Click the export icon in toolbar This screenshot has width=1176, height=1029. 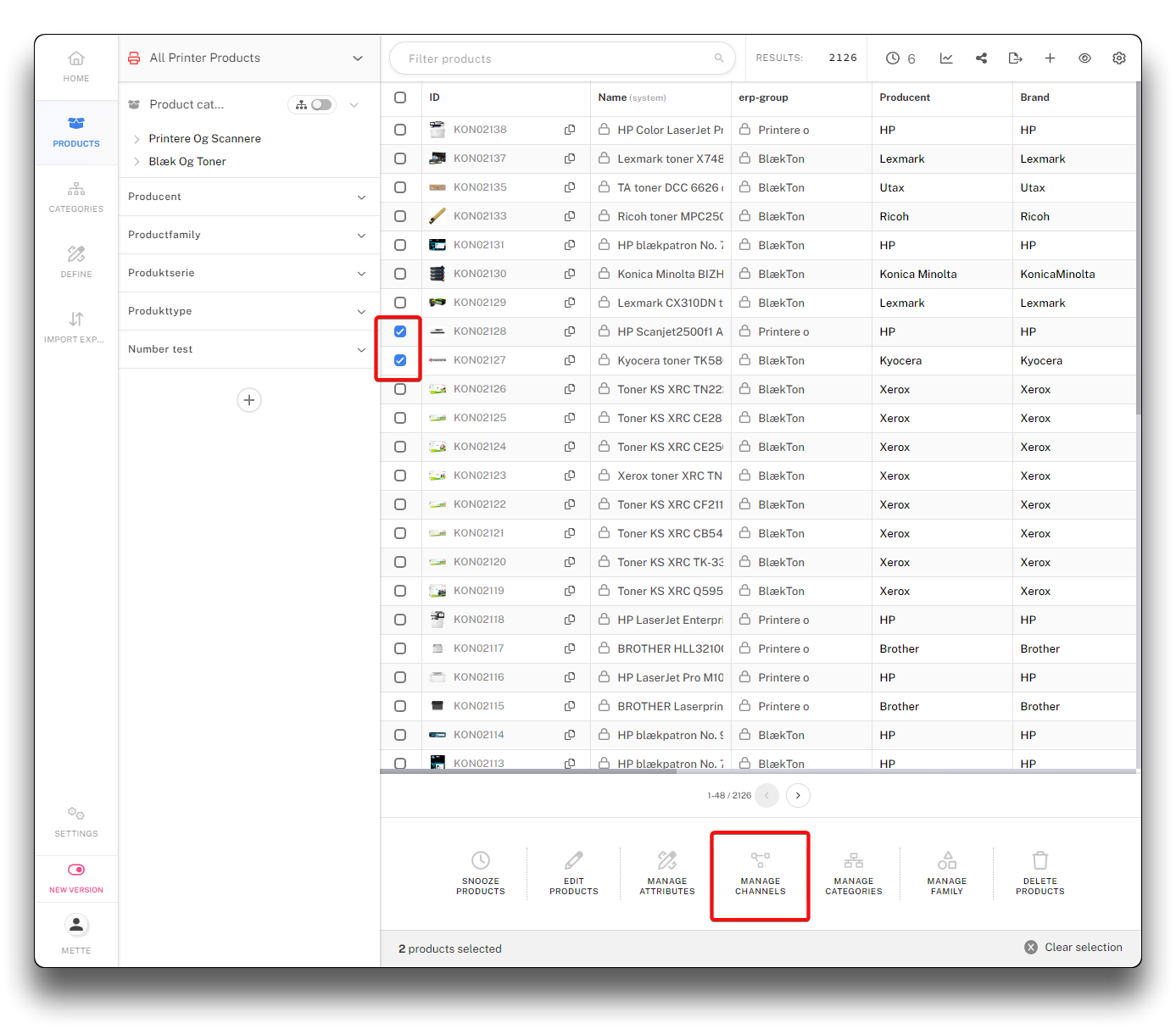(x=1015, y=58)
